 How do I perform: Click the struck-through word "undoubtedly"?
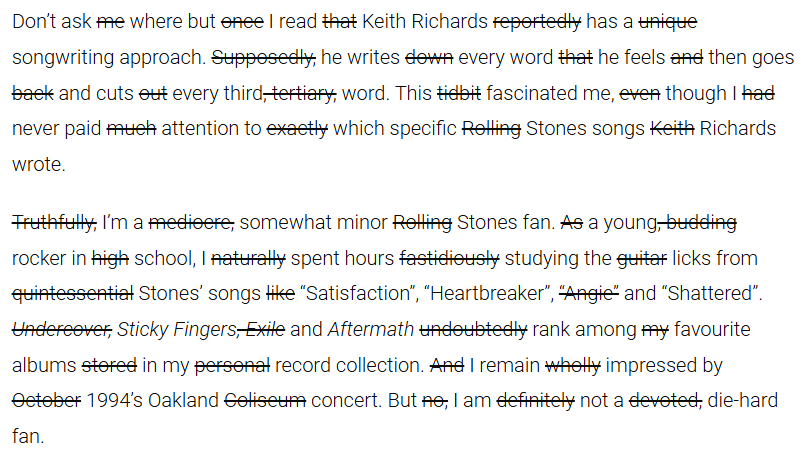(473, 330)
